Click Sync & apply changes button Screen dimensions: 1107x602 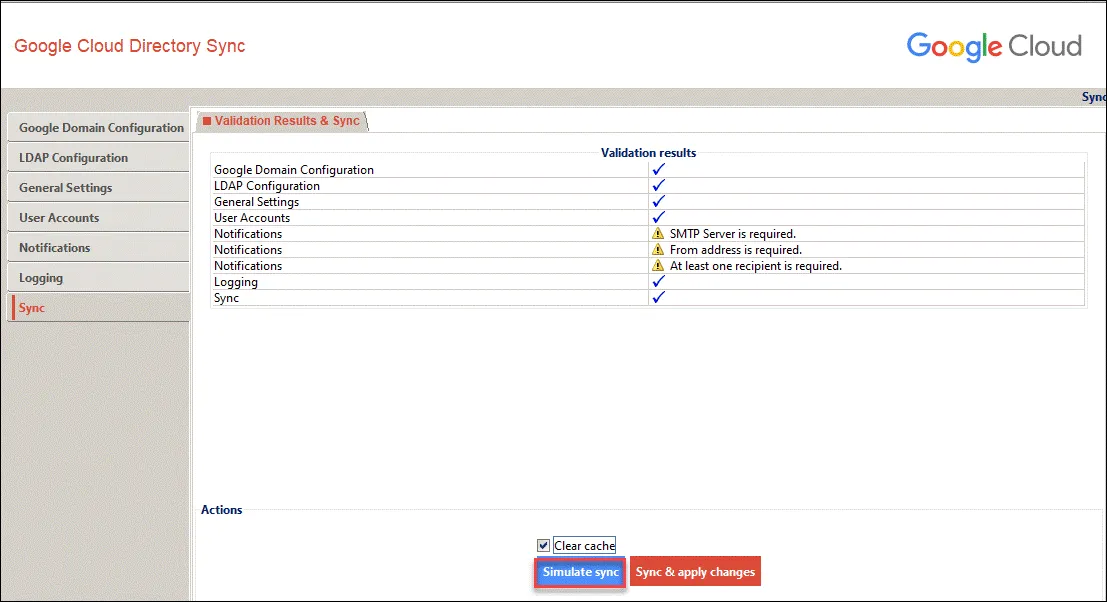pyautogui.click(x=695, y=572)
